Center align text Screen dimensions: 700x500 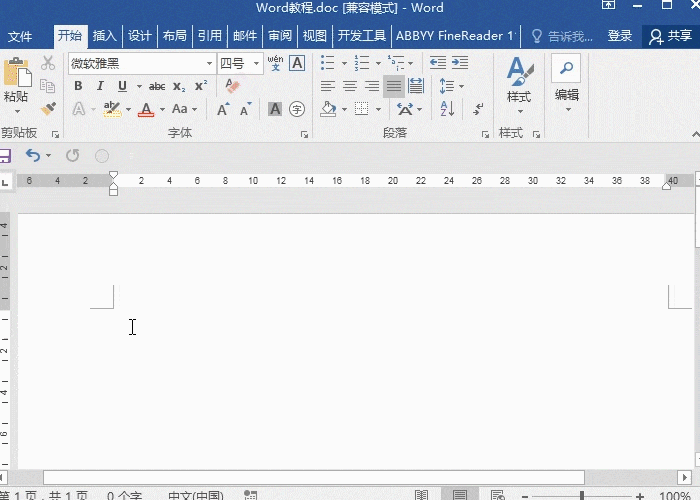(350, 86)
